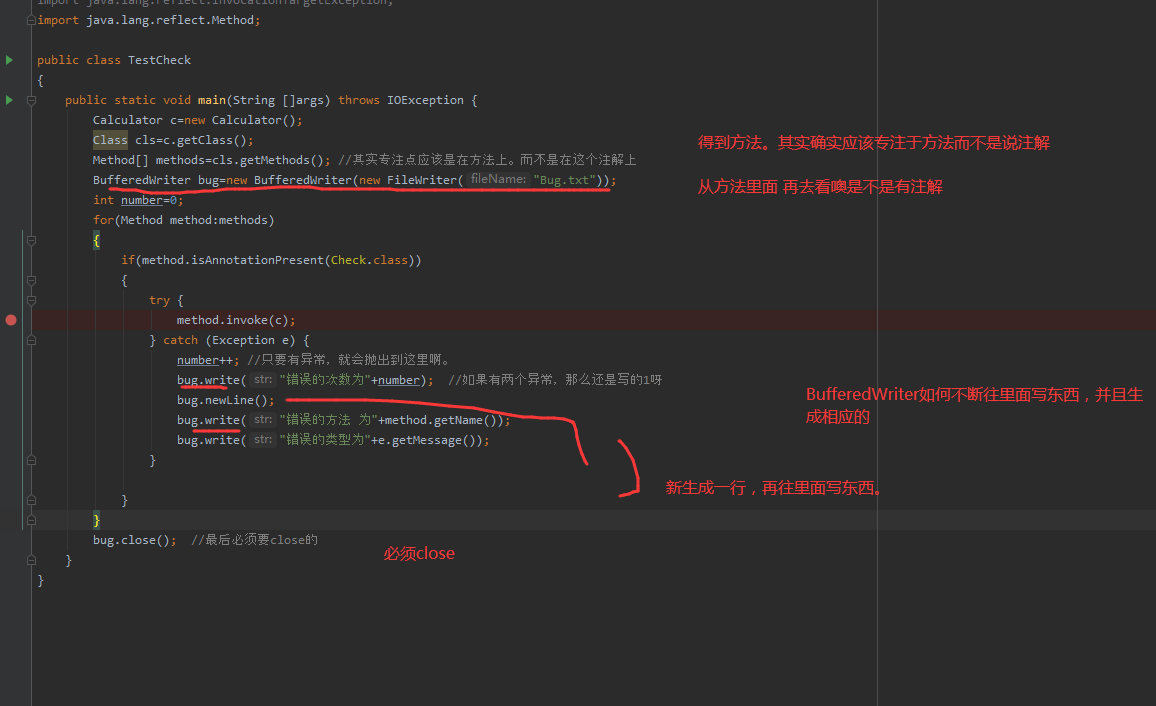
Task: Click the method.invoke(c) statement
Action: tap(236, 320)
